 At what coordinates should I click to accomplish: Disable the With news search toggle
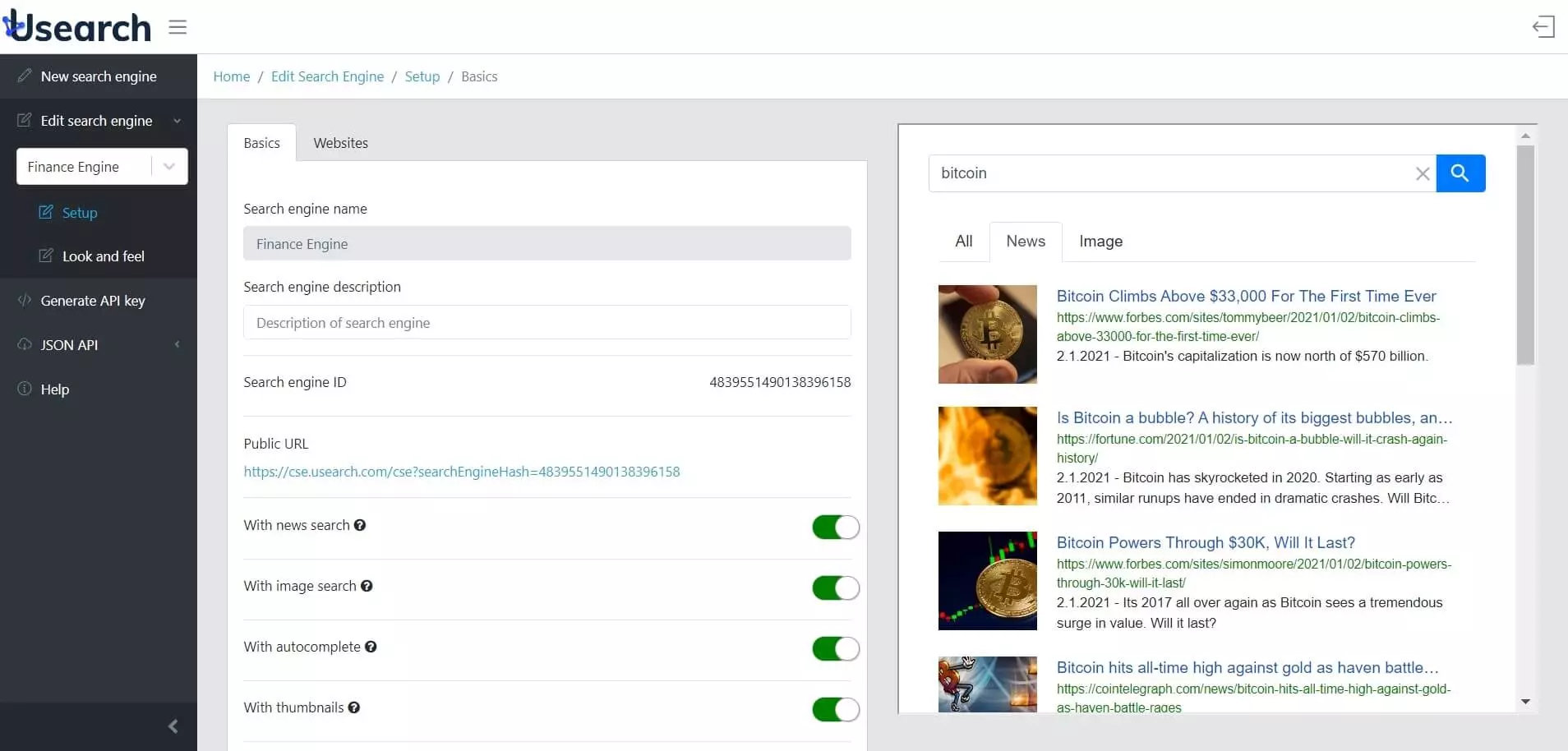coord(834,527)
